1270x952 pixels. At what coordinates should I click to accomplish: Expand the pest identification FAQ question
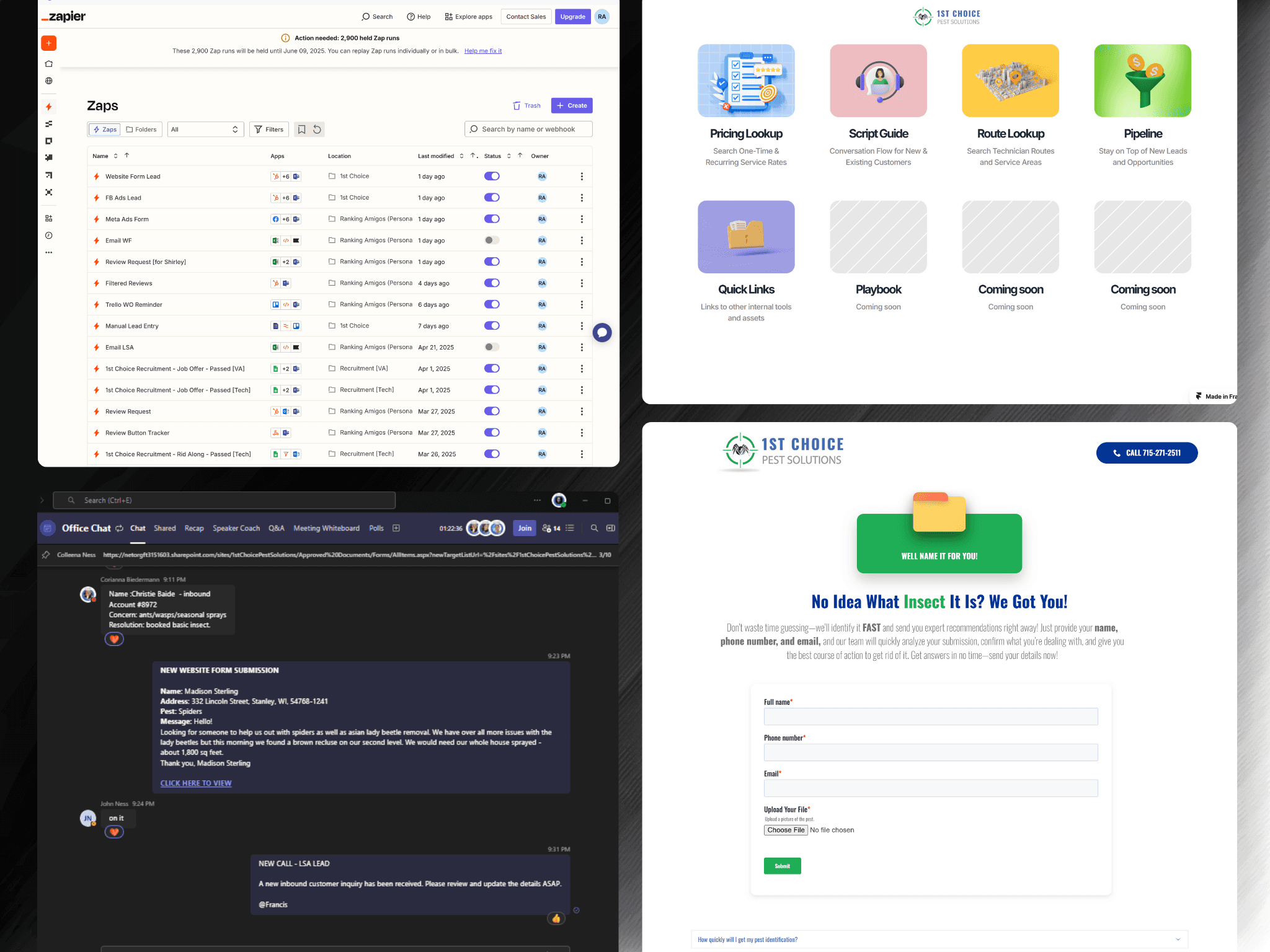pos(939,940)
